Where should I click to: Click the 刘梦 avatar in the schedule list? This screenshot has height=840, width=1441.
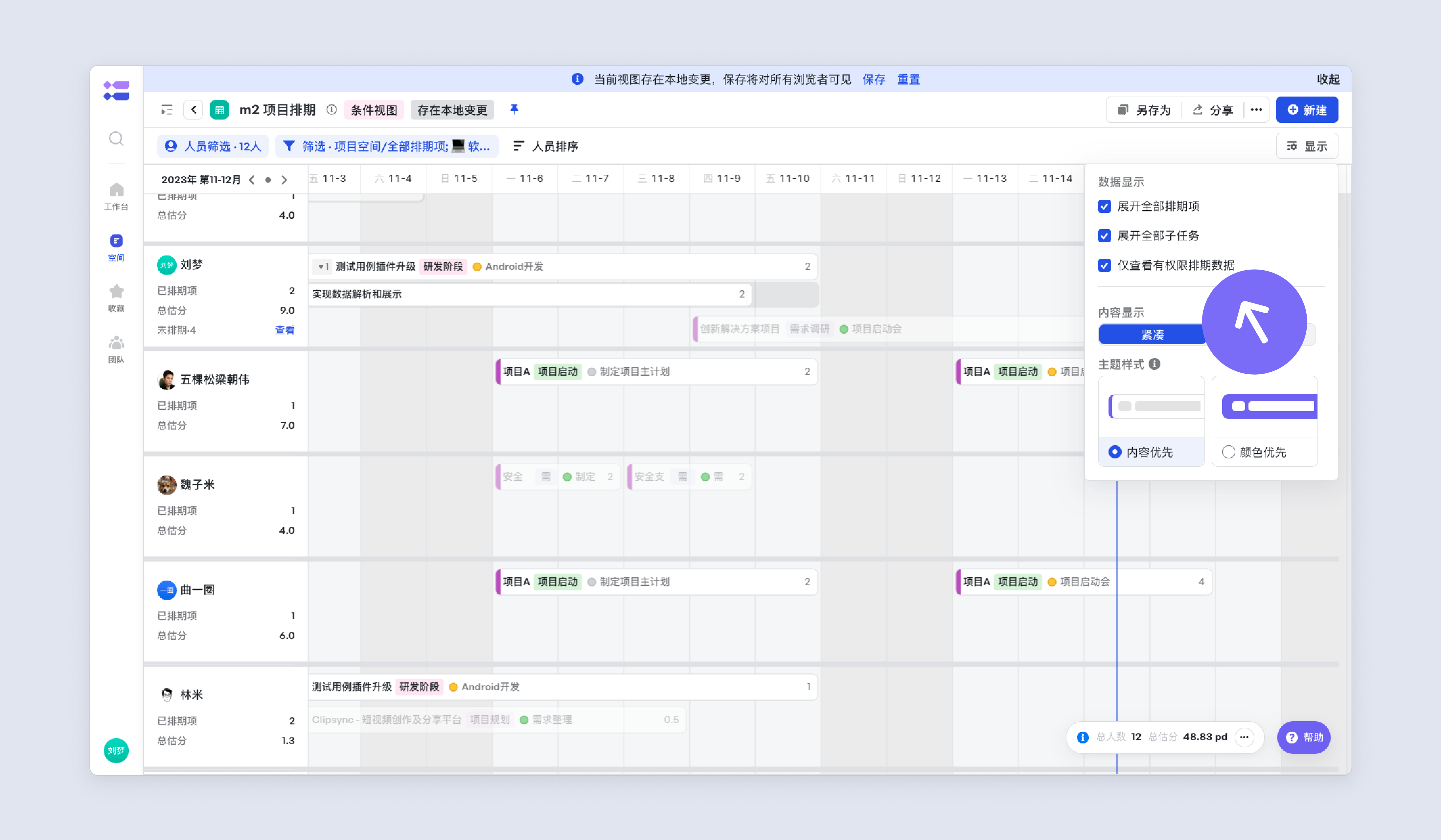click(166, 265)
